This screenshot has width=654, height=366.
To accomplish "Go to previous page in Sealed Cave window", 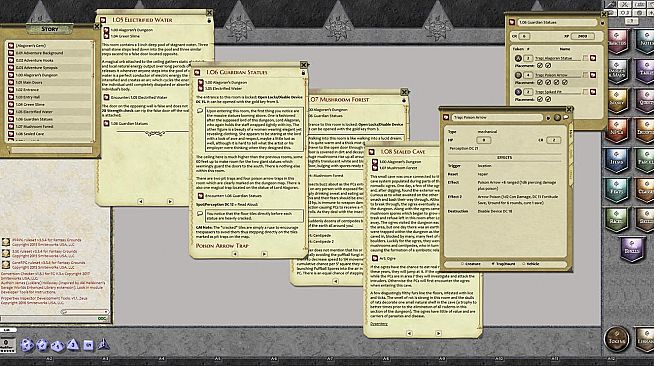I will tap(409, 333).
